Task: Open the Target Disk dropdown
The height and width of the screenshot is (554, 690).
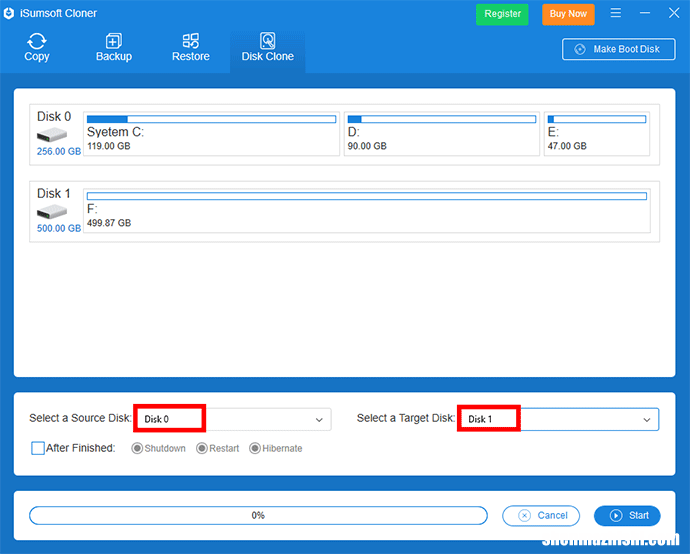Action: 558,419
